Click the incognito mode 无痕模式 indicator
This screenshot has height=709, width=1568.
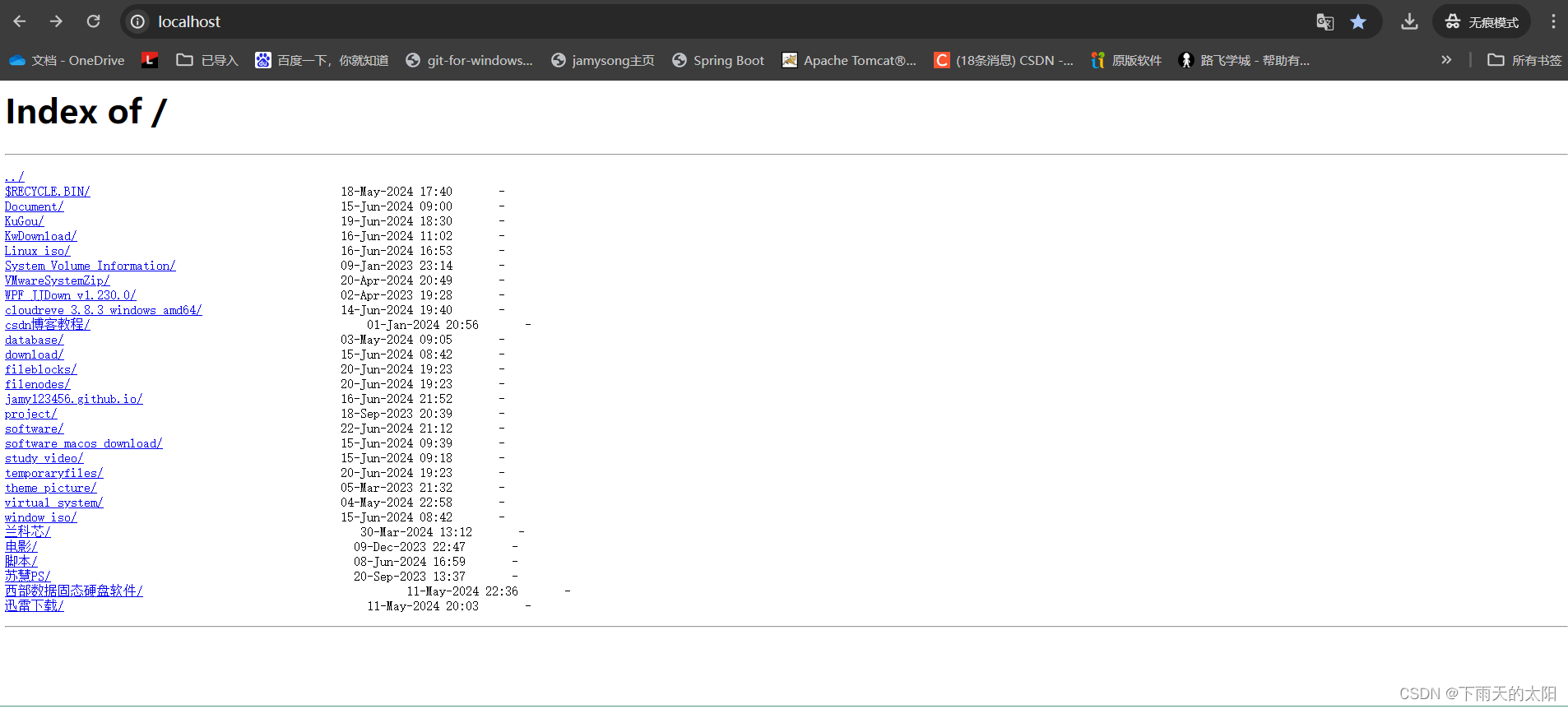1482,21
